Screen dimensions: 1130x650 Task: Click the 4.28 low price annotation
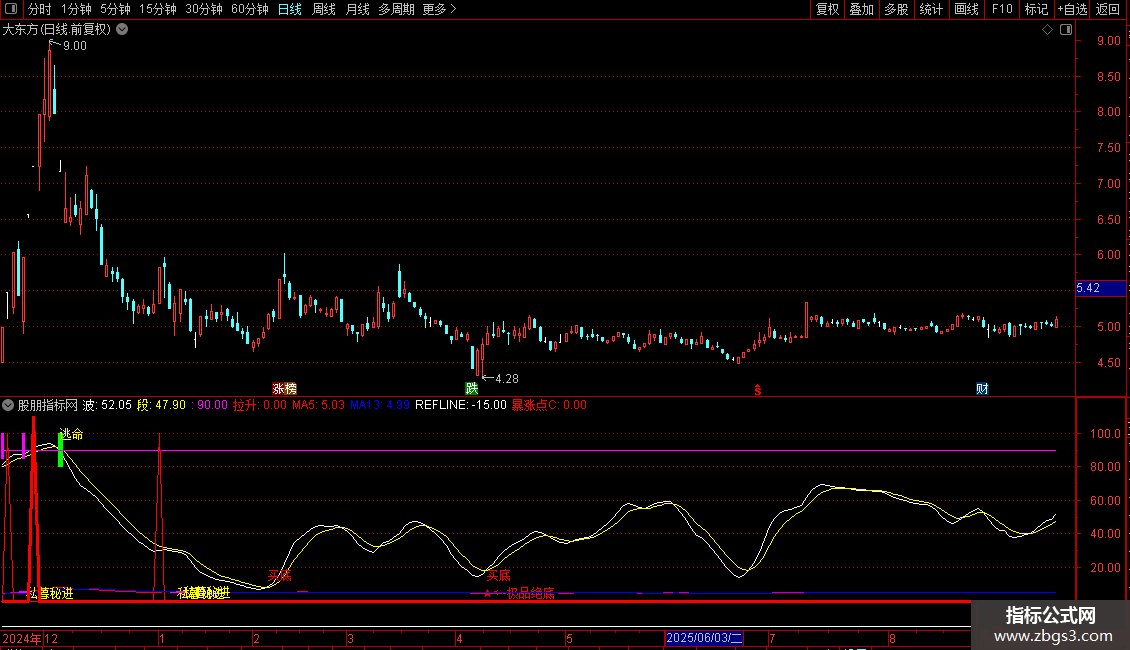tap(507, 378)
